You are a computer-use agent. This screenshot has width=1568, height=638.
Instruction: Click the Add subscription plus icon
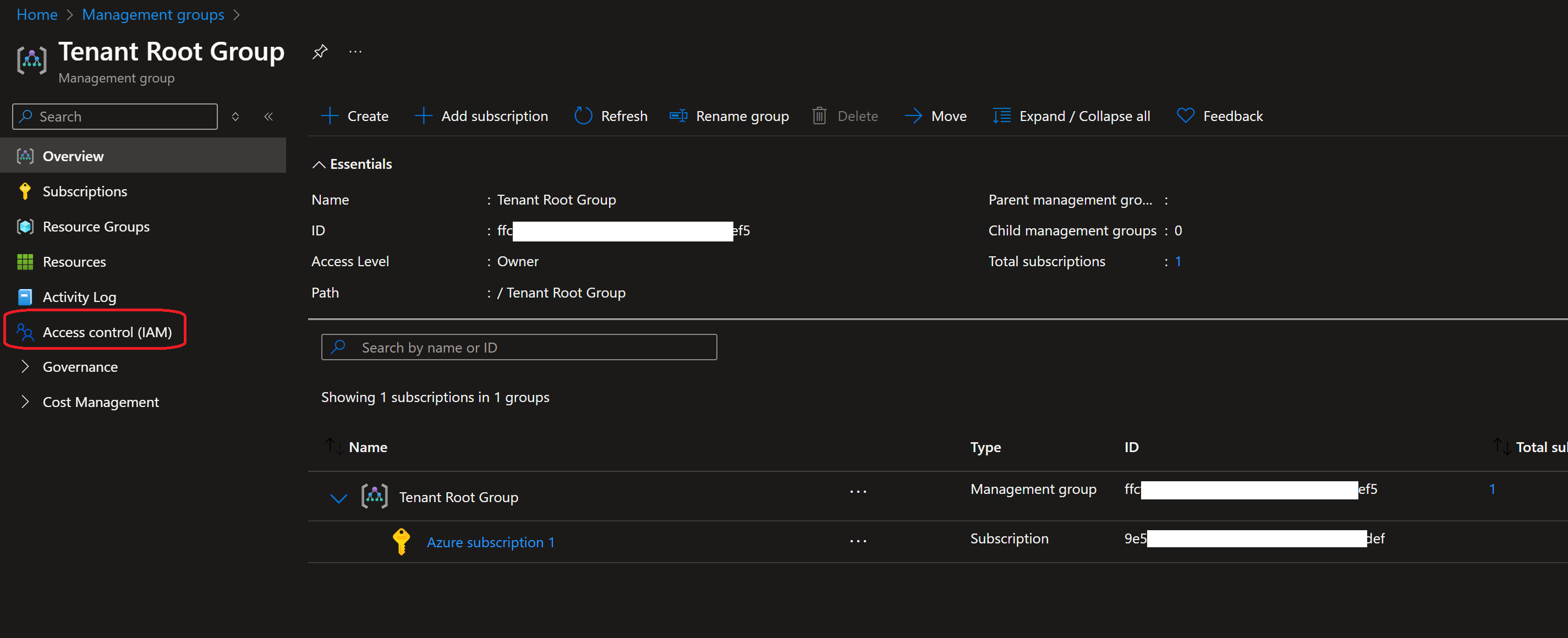423,116
